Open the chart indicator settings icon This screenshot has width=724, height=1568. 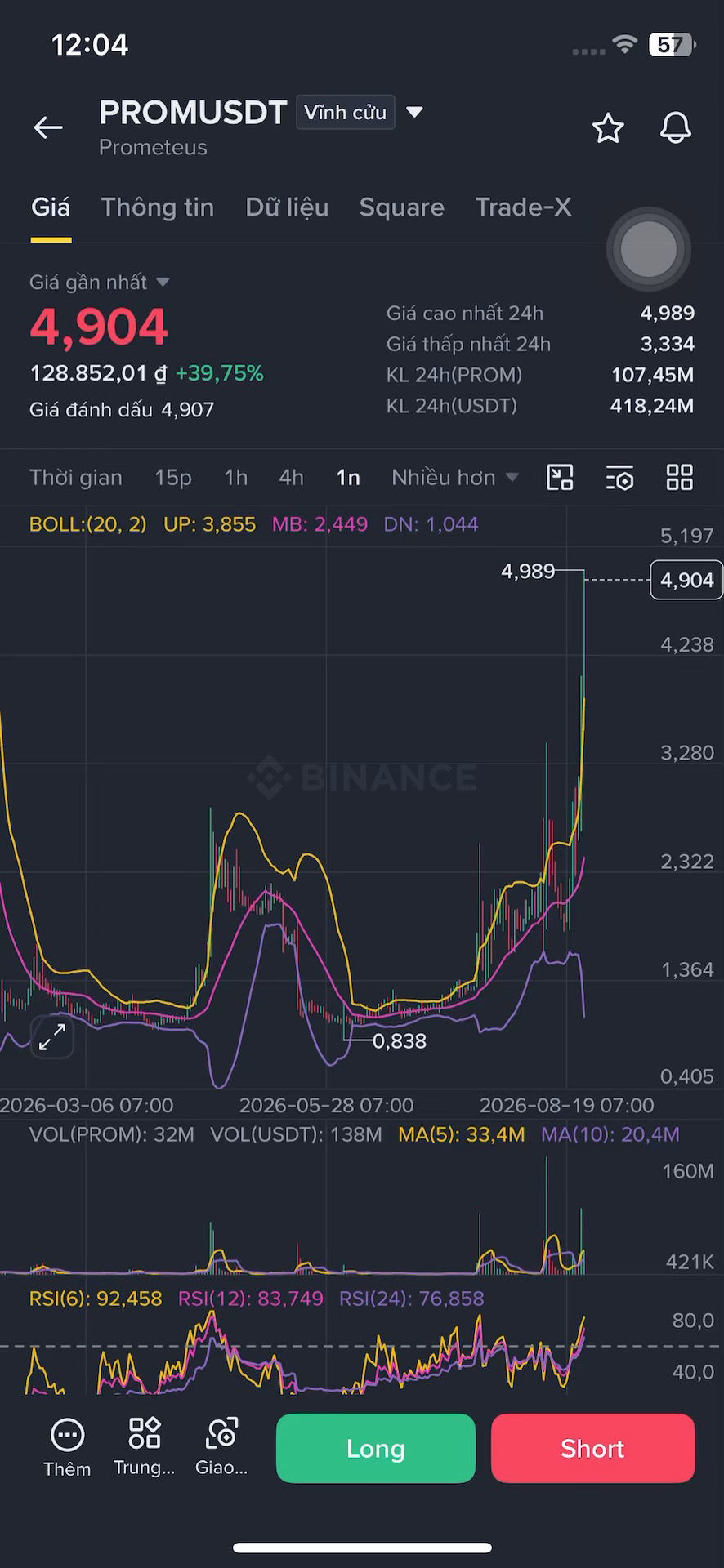point(620,478)
